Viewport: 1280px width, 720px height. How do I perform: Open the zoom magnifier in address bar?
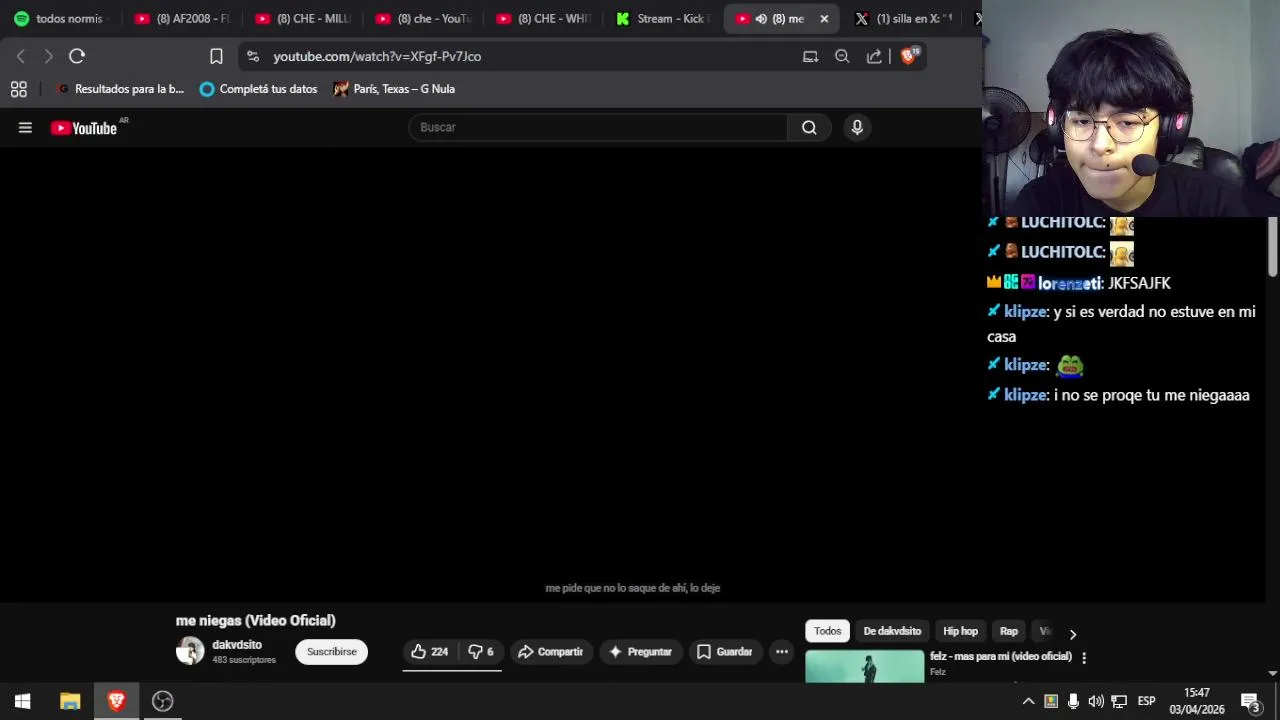click(842, 56)
